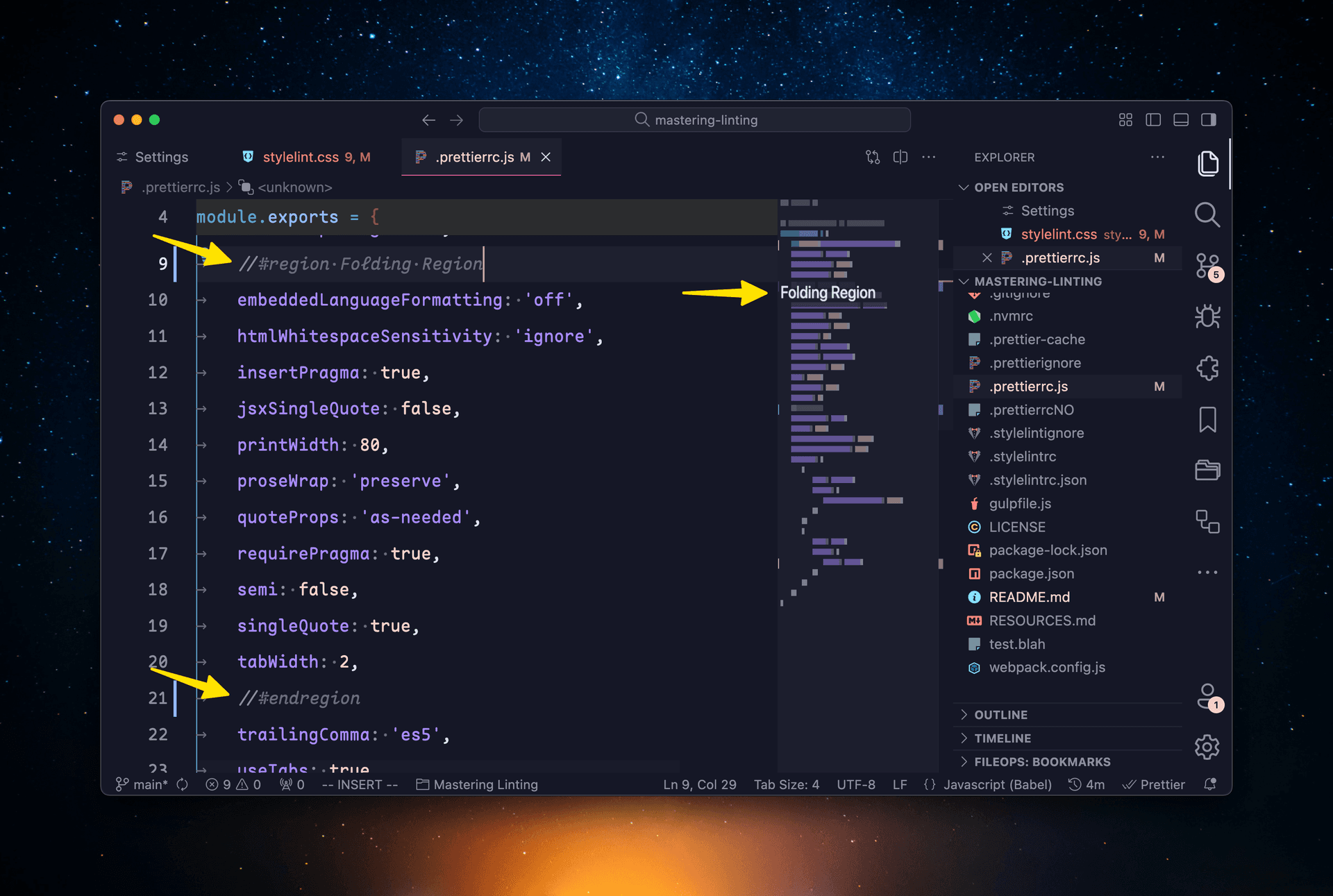Toggle the Panel visibility layout icon

(1180, 119)
